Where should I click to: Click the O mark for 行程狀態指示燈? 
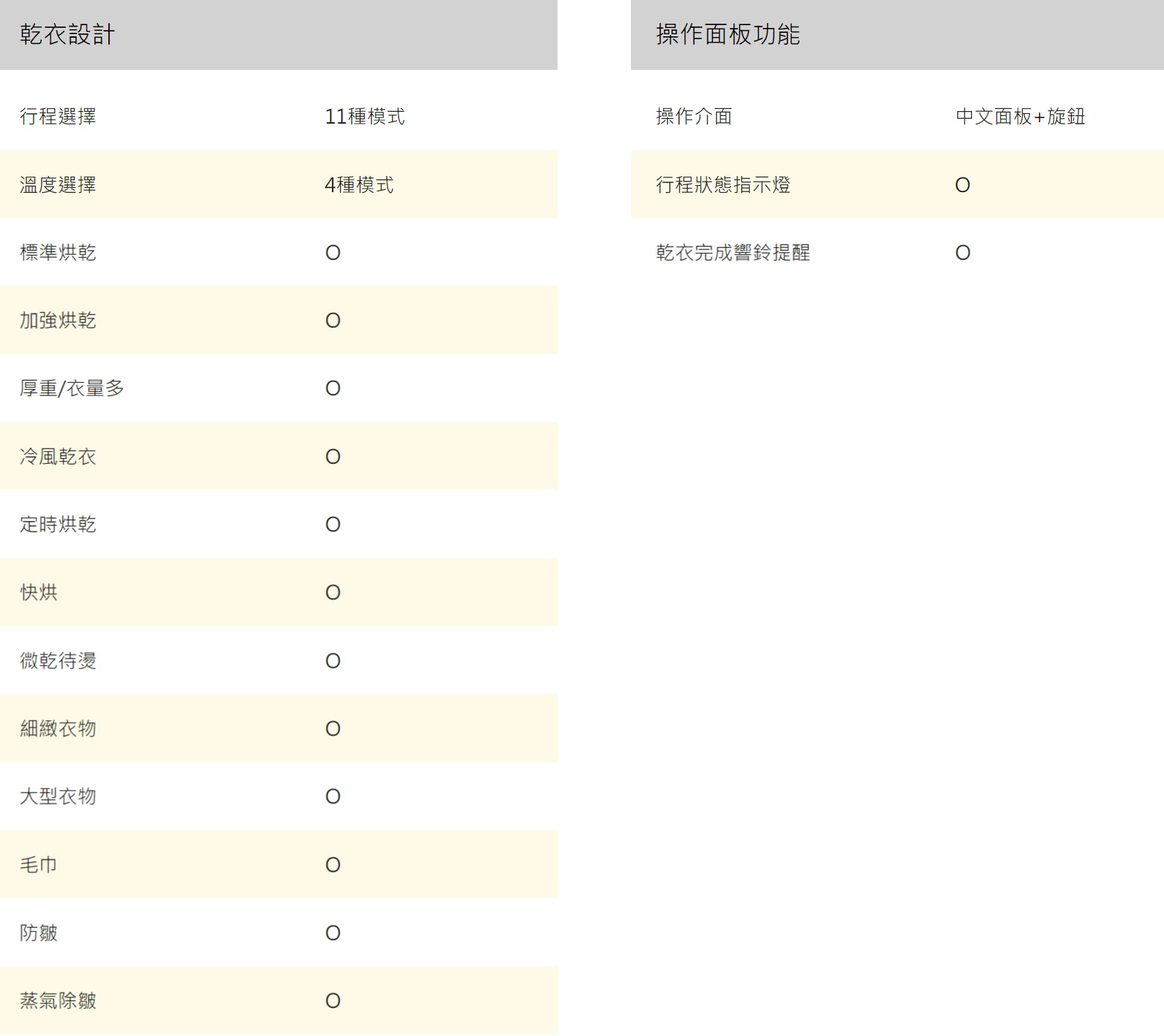962,184
